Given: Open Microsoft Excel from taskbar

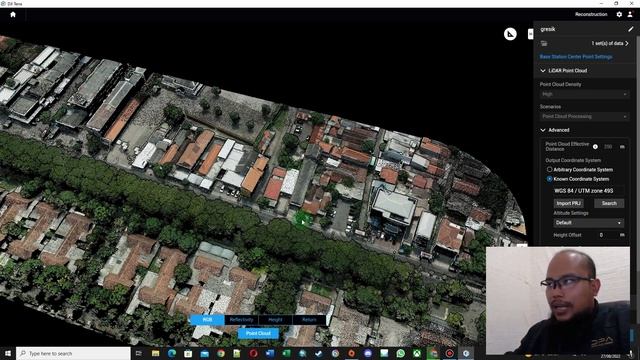Looking at the screenshot, I should coord(286,353).
